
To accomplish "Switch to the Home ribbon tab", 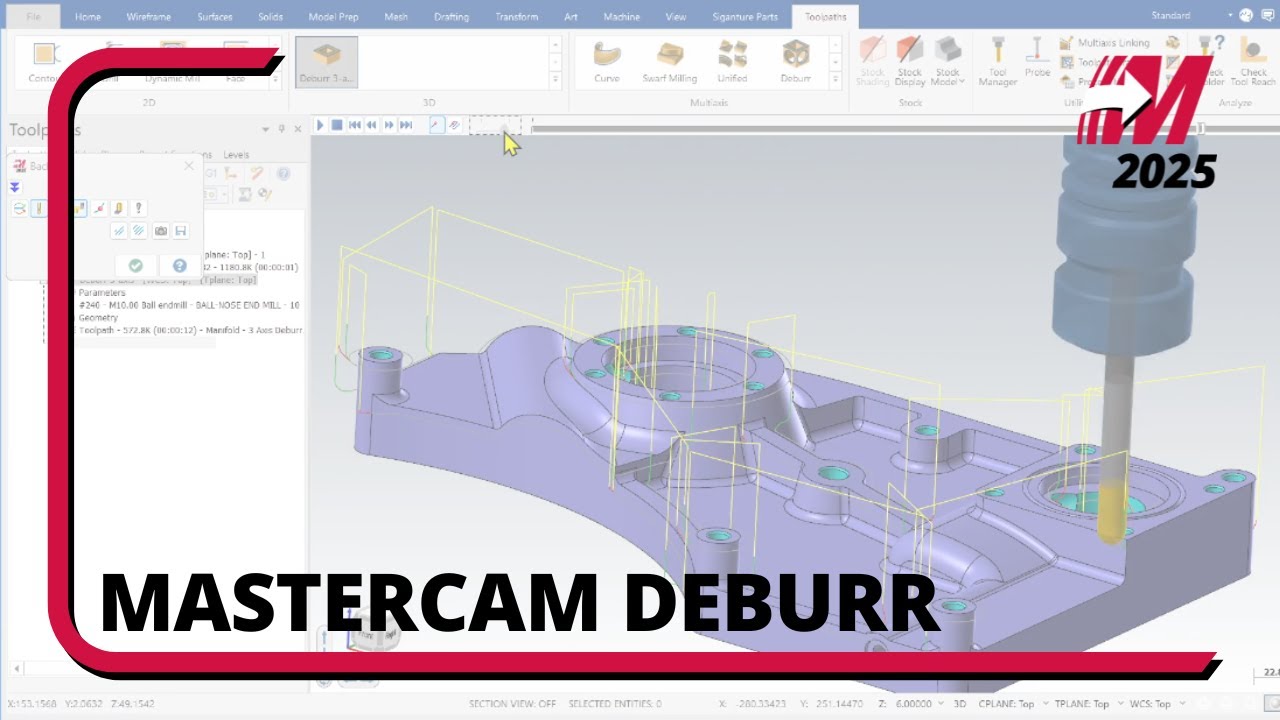I will 88,16.
